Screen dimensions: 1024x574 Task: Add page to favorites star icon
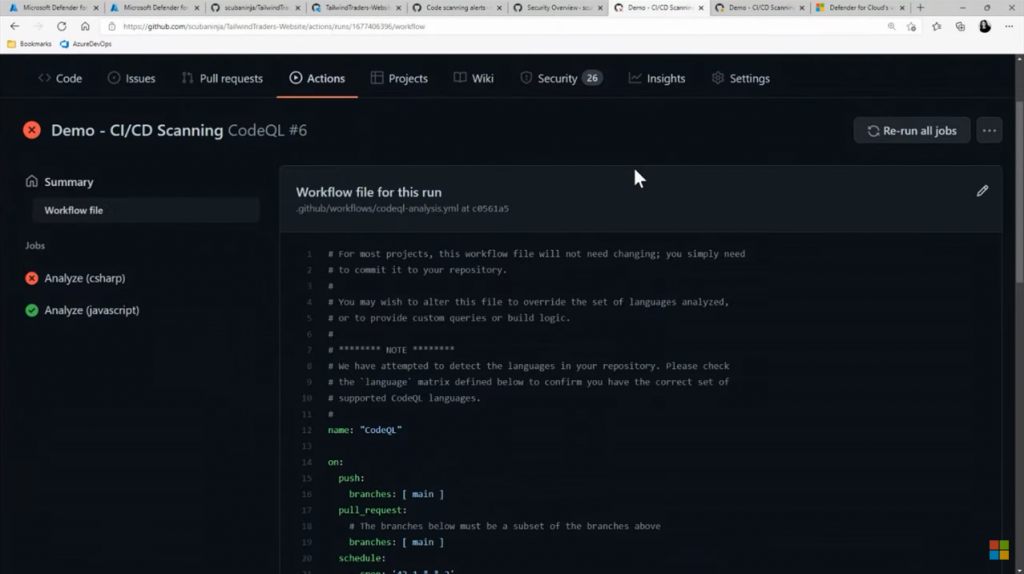click(x=911, y=26)
